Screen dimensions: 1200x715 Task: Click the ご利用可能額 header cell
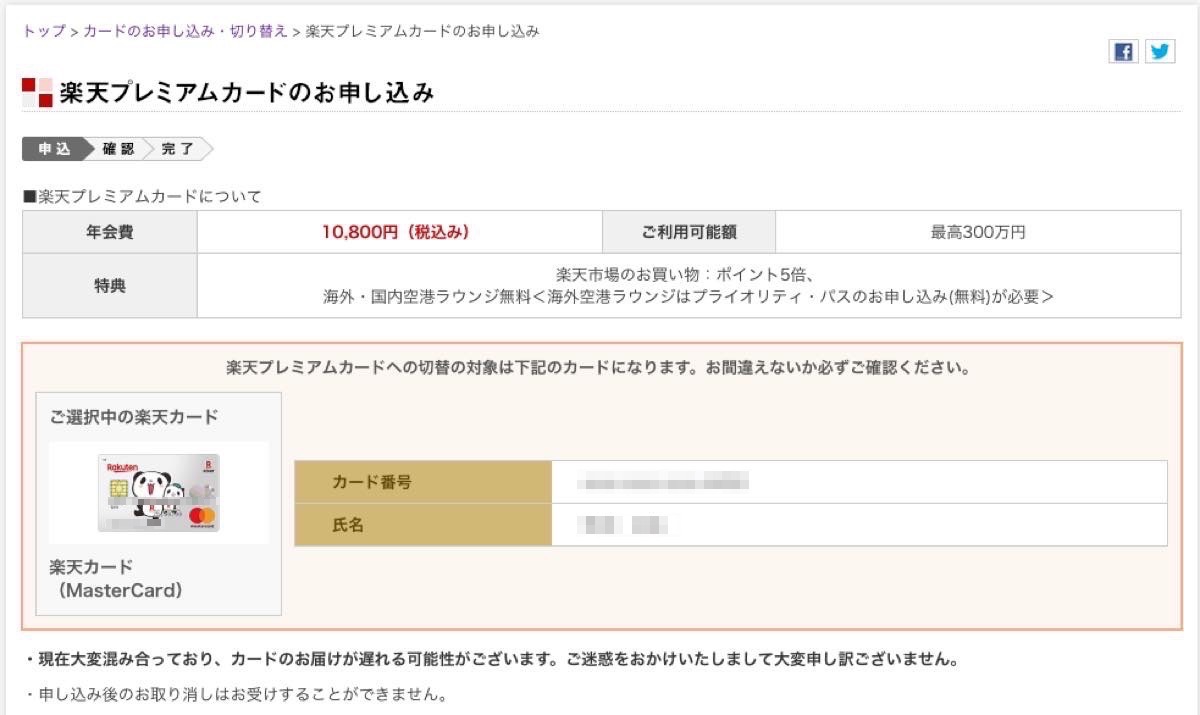tap(689, 232)
